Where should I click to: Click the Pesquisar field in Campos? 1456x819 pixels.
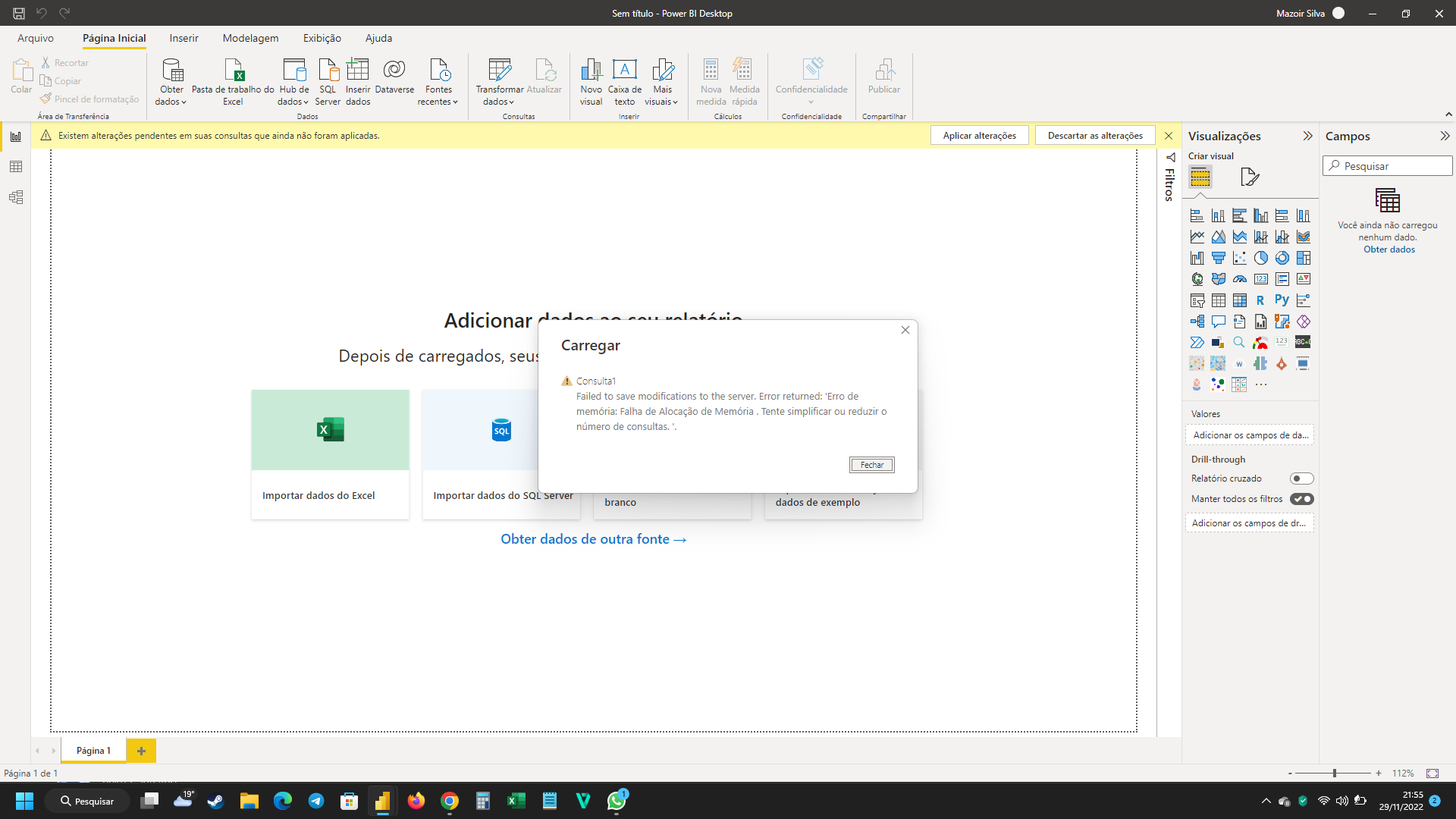(x=1388, y=166)
